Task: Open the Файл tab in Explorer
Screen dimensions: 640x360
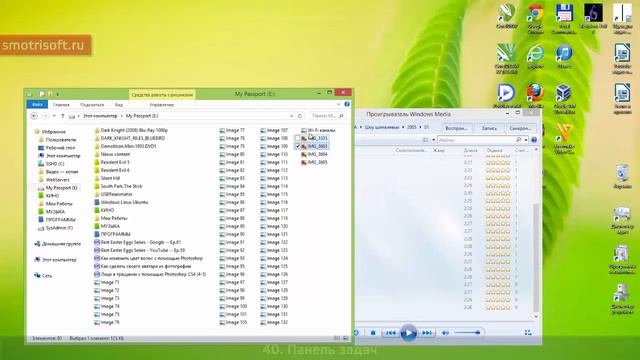Action: tap(37, 104)
